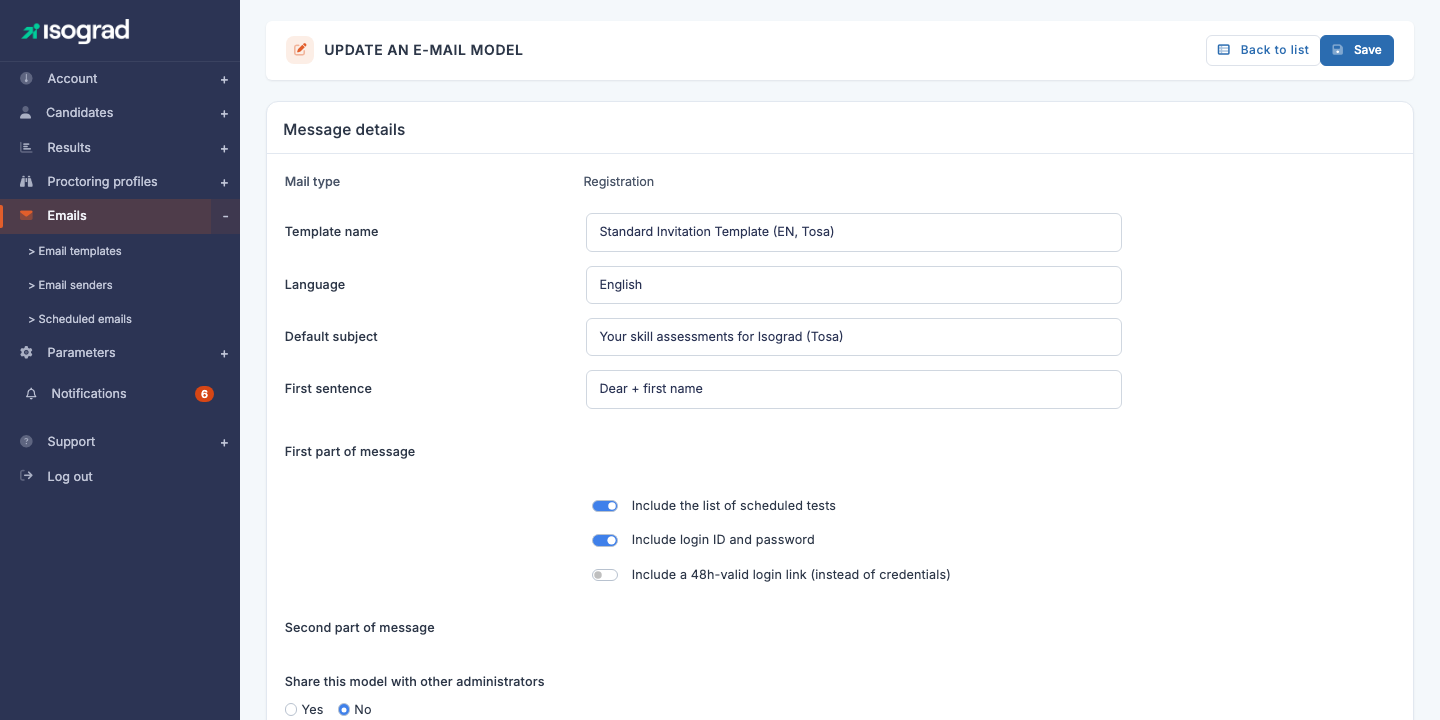Screen dimensions: 1440x720
Task: Expand the Results section plus sign
Action: click(224, 148)
